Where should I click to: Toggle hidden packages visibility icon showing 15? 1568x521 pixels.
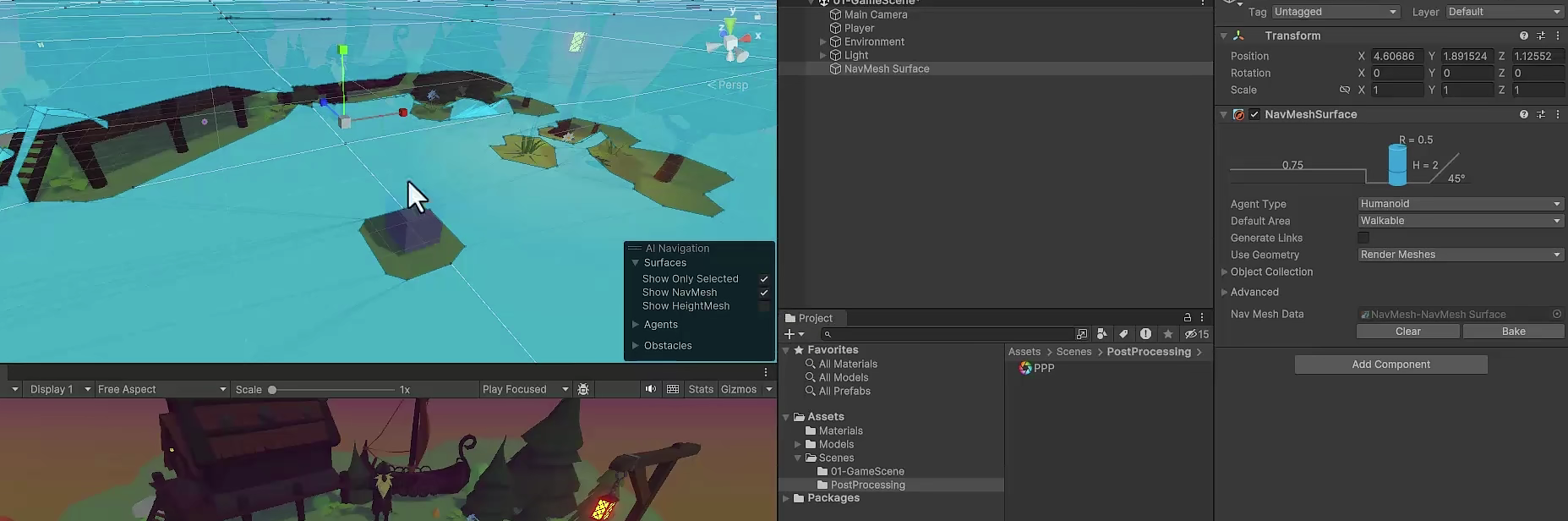point(1197,334)
